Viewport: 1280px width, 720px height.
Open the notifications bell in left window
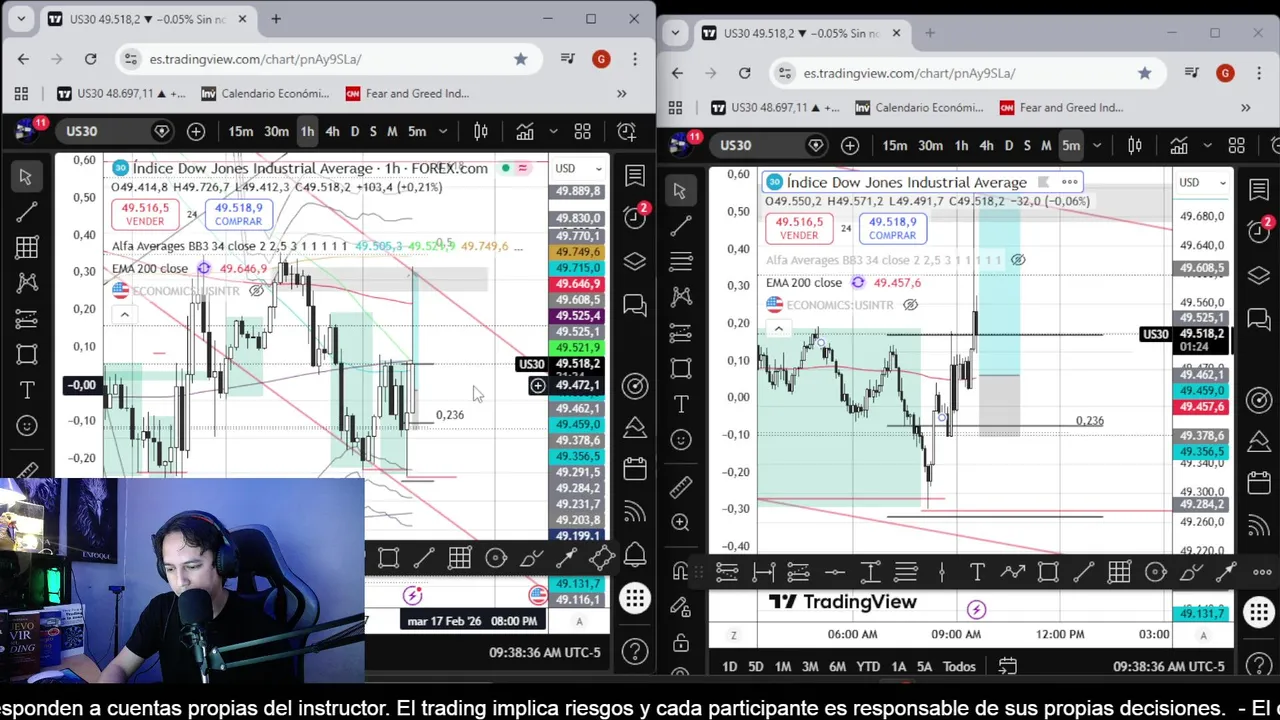click(634, 555)
